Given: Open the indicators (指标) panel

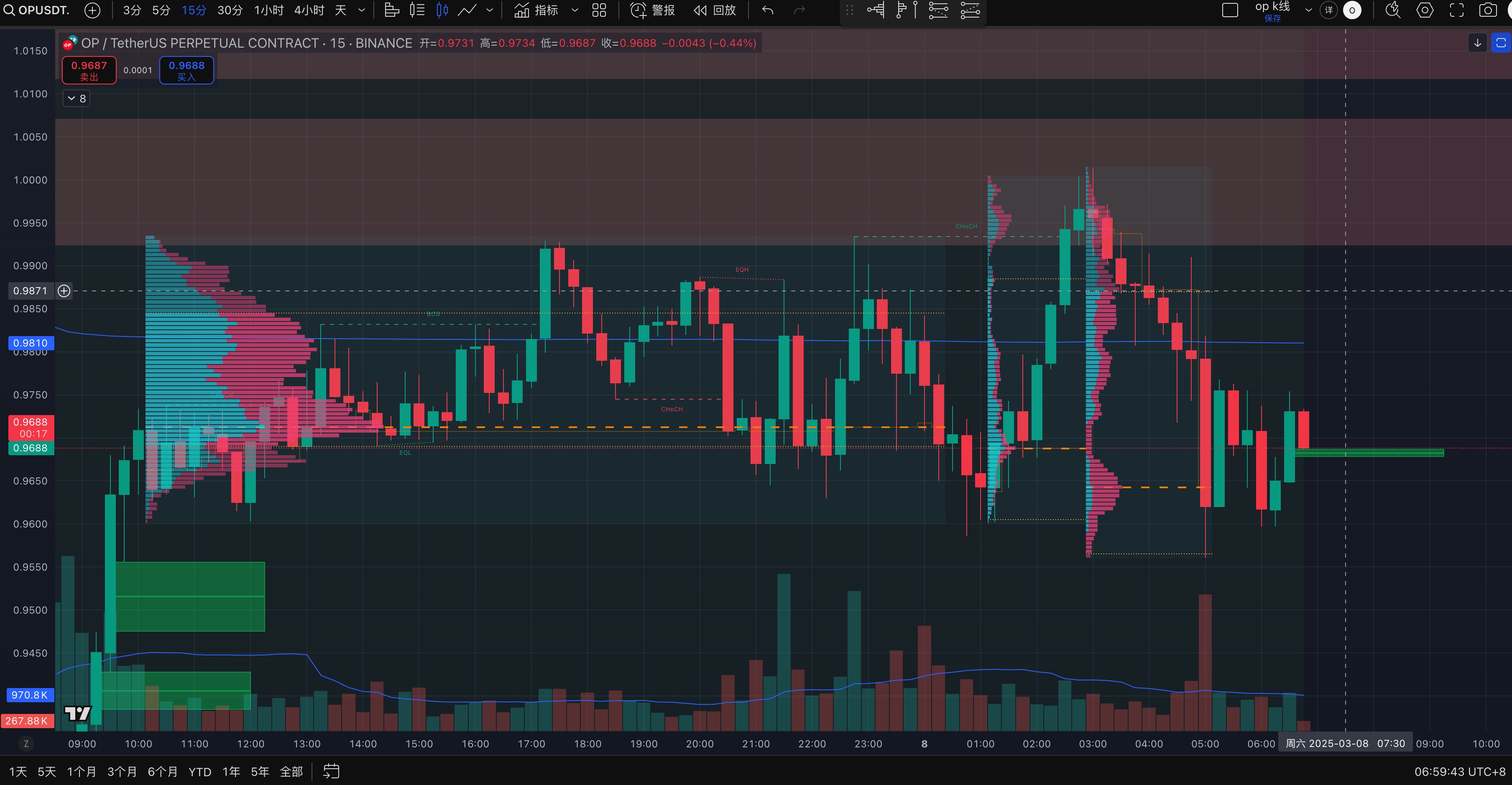Looking at the screenshot, I should [x=536, y=10].
